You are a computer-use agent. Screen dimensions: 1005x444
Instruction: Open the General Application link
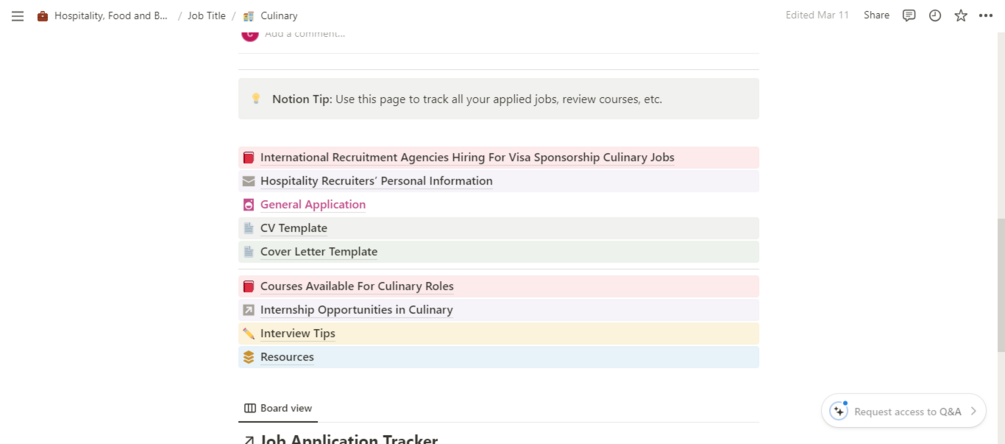coord(313,205)
